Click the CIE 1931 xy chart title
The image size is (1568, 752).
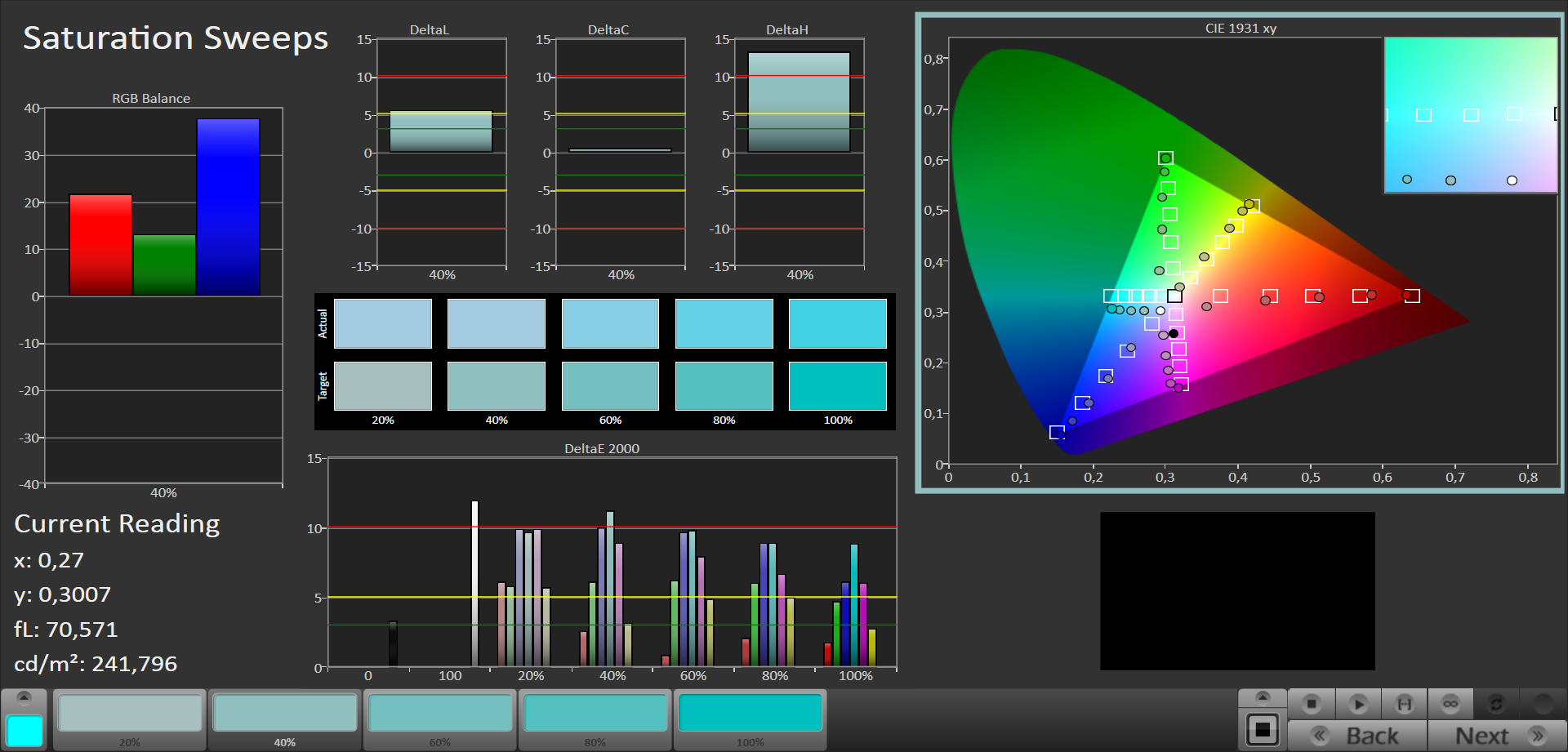pyautogui.click(x=1241, y=28)
